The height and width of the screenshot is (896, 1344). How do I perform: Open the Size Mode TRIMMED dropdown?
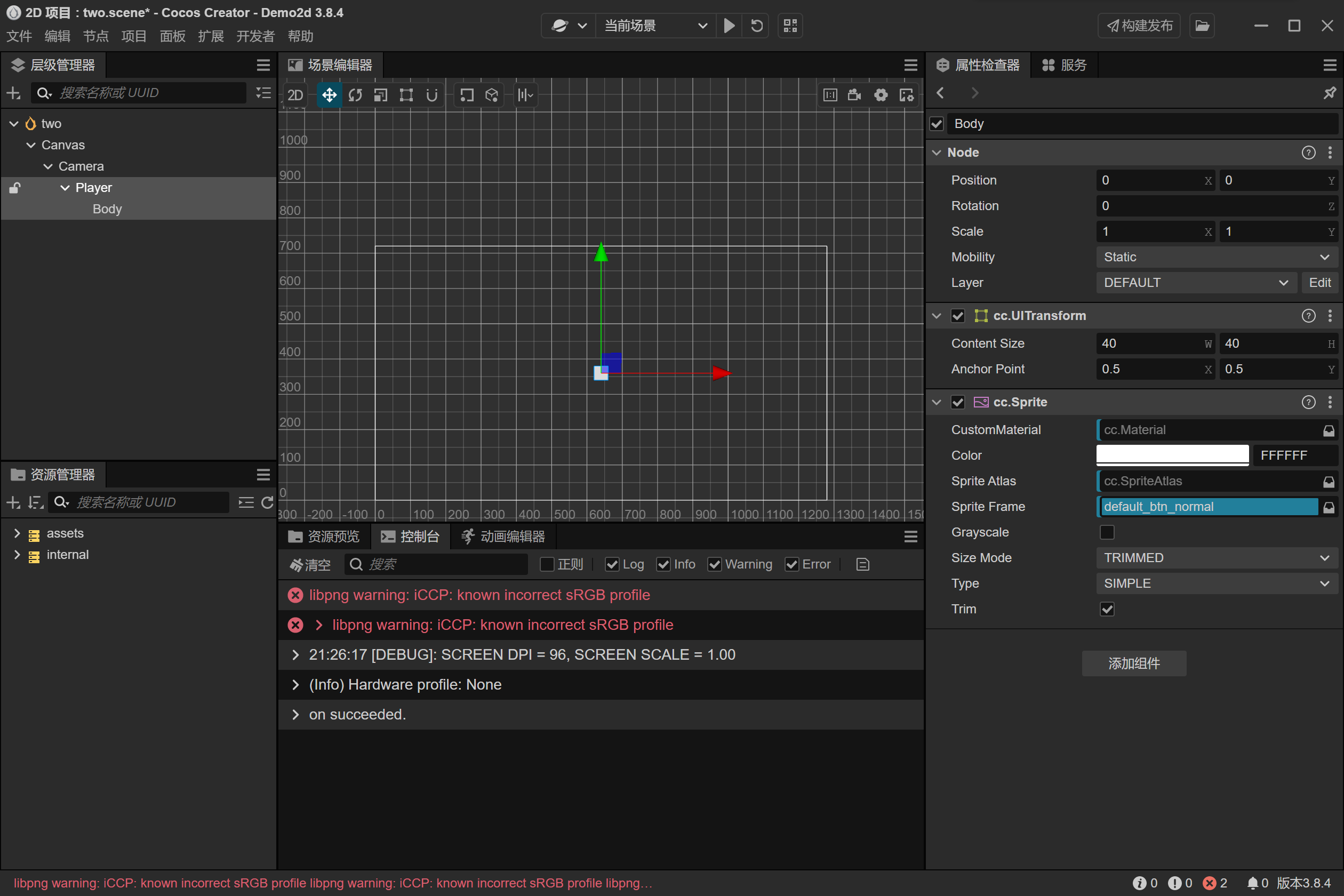[1216, 558]
